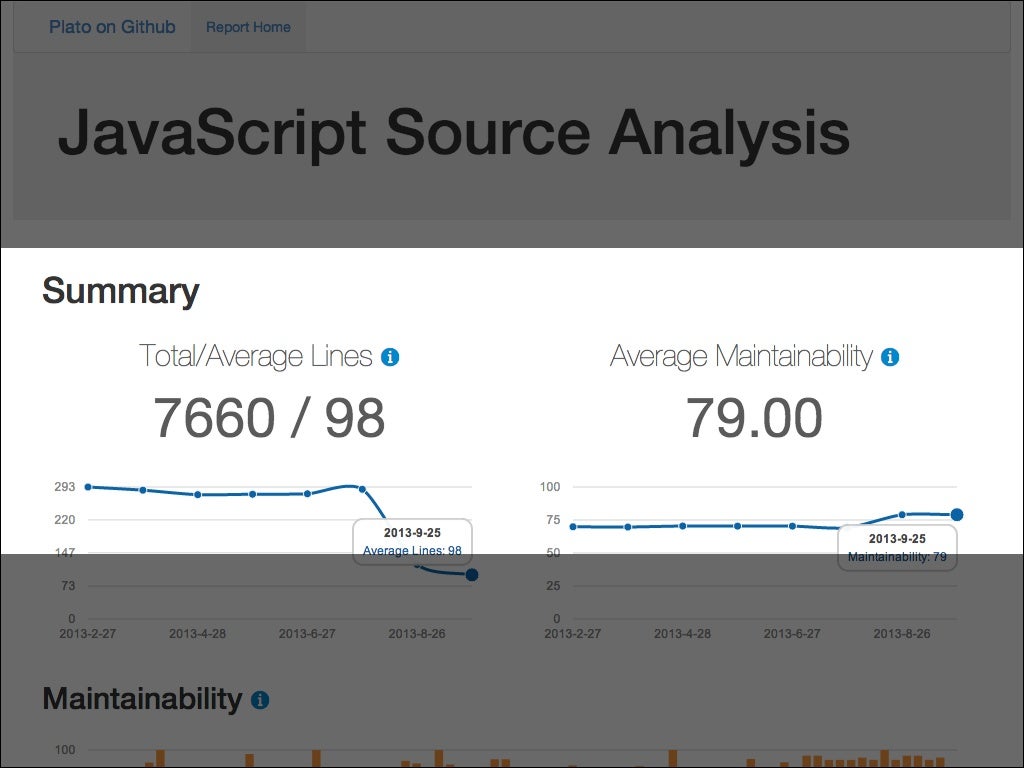Click the info icon next to Average Maintainability
The height and width of the screenshot is (768, 1024).
coord(889,357)
